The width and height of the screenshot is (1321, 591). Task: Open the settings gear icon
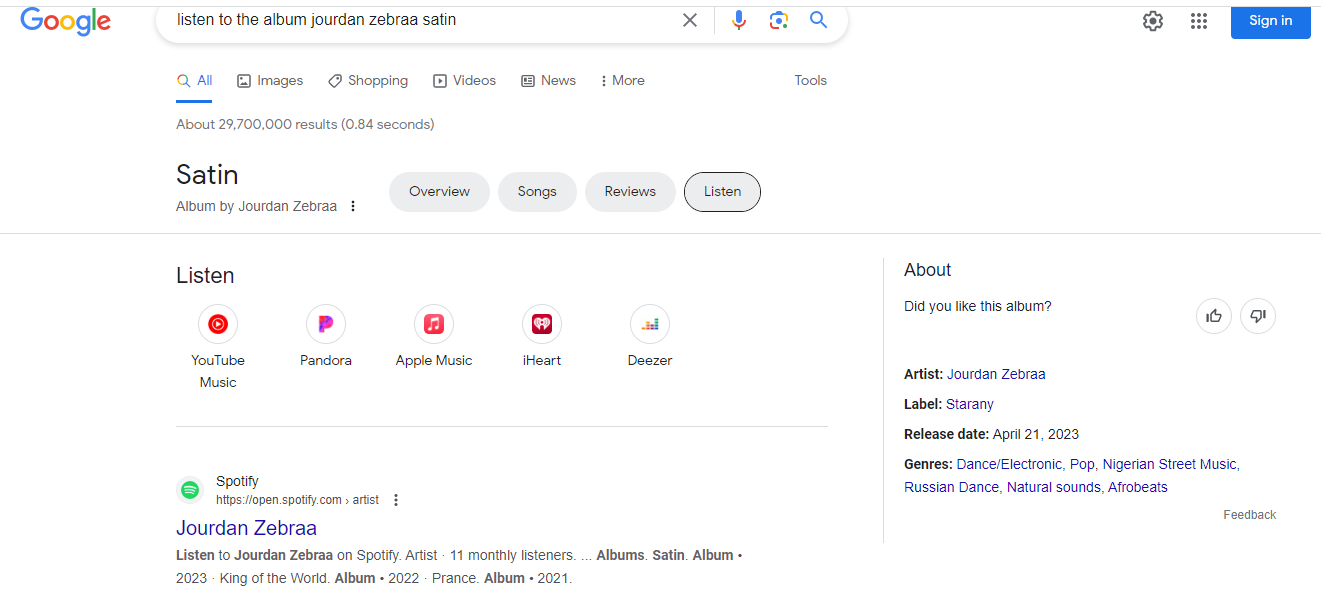1153,21
